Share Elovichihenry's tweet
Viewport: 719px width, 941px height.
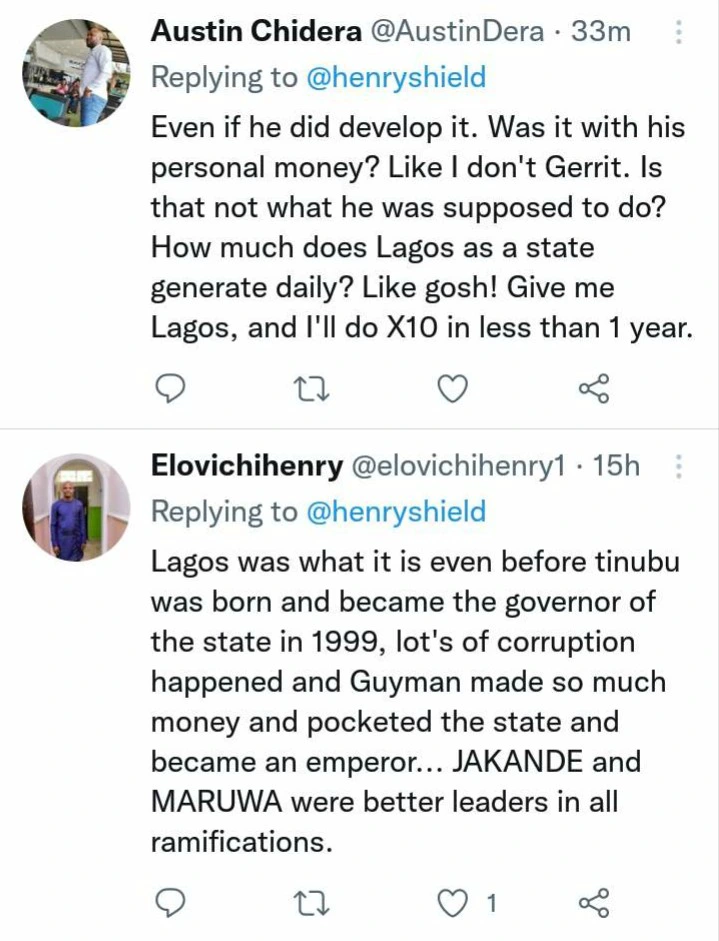pyautogui.click(x=594, y=904)
